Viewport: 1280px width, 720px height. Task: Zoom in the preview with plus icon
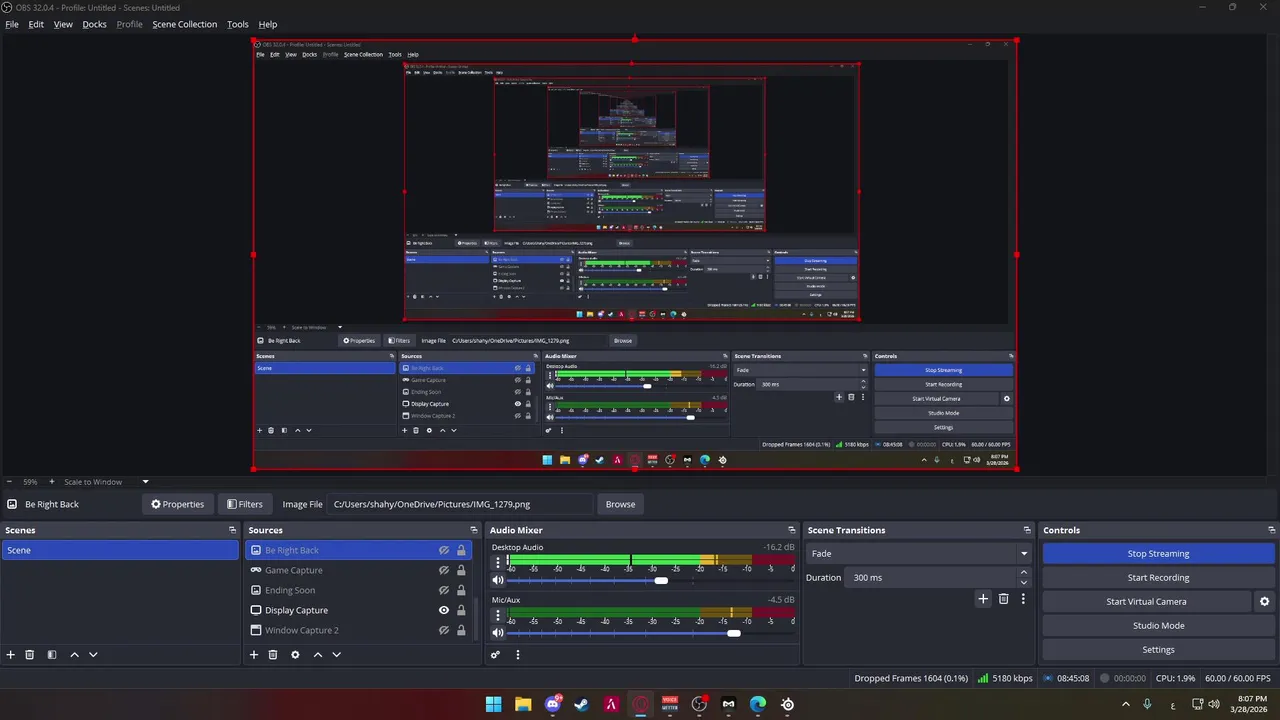click(x=52, y=482)
